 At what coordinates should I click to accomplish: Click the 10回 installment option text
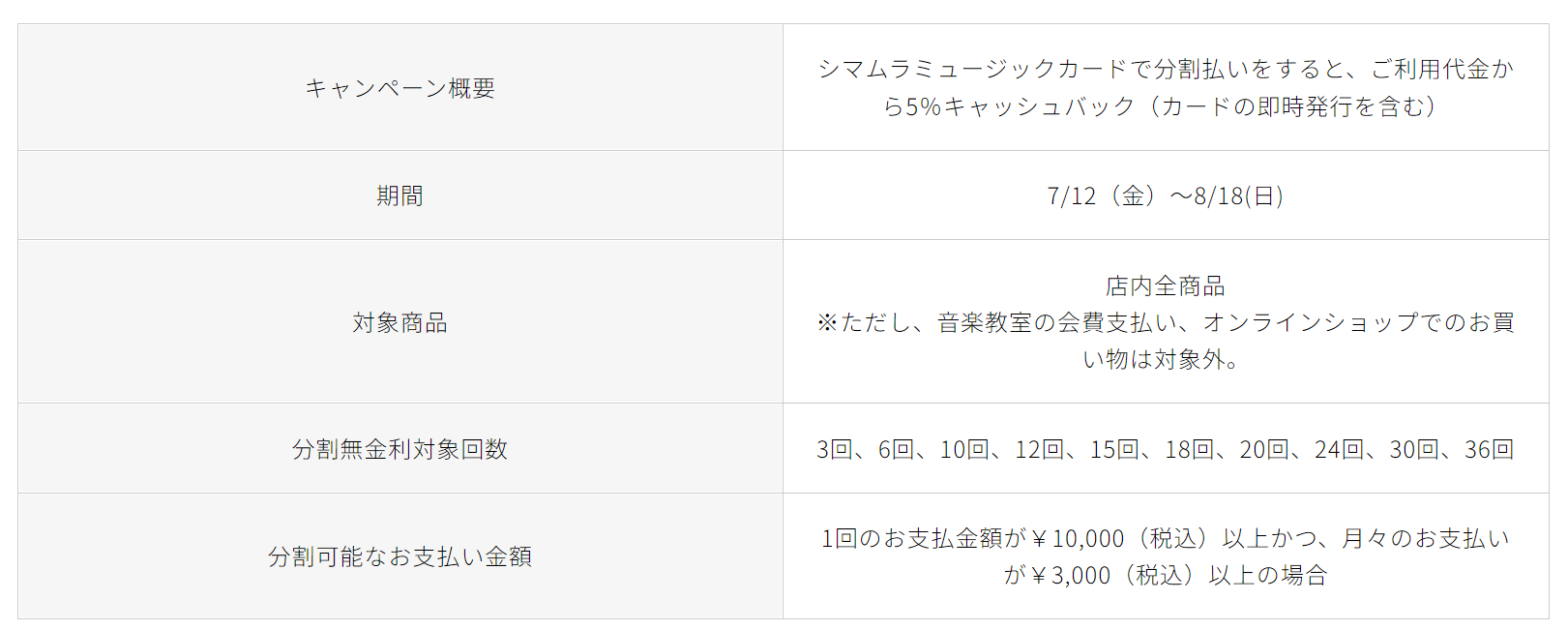point(964,450)
